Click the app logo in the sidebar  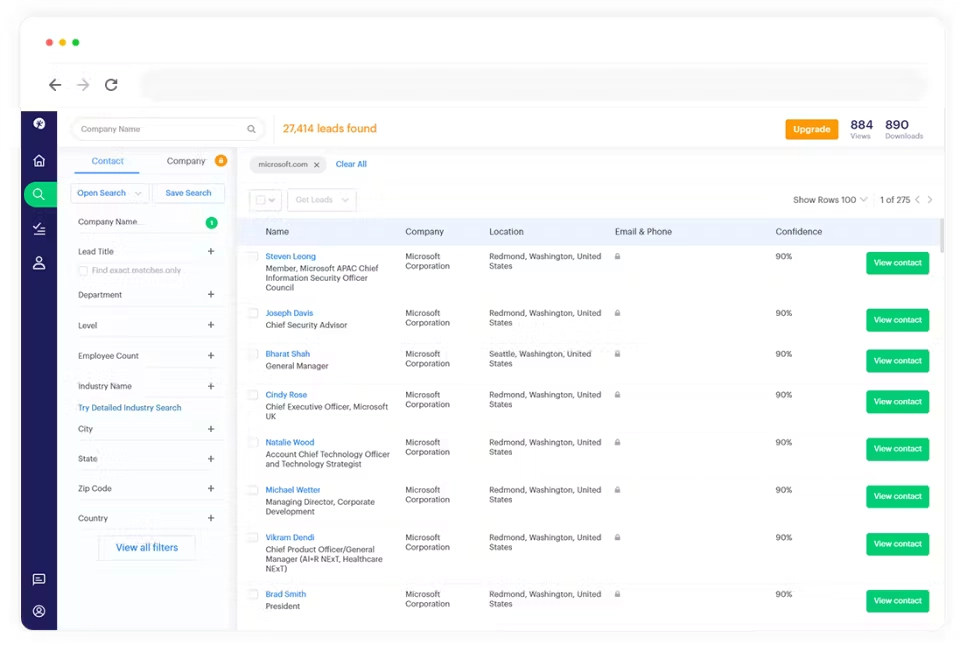click(x=39, y=124)
